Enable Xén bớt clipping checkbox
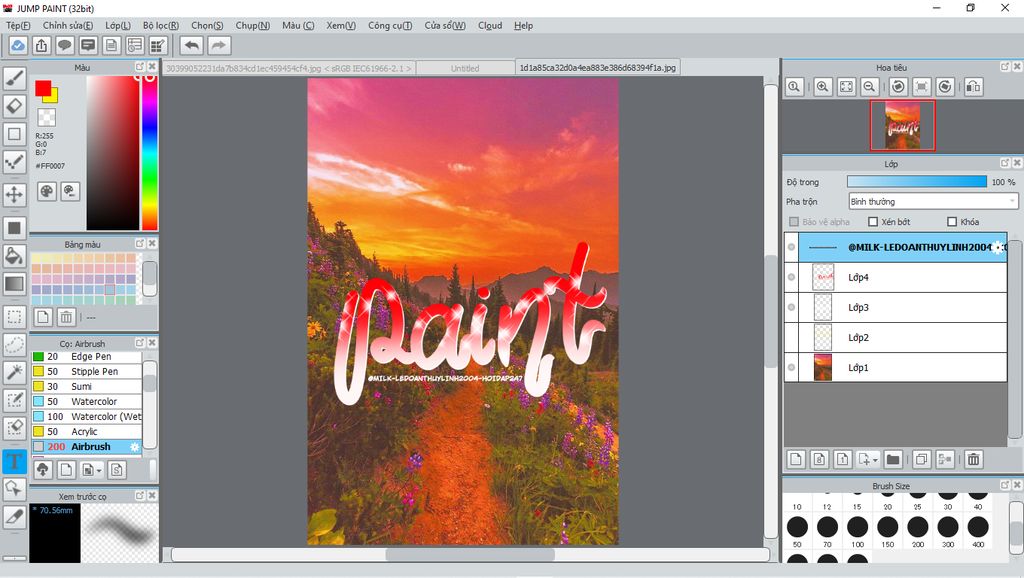 point(872,222)
